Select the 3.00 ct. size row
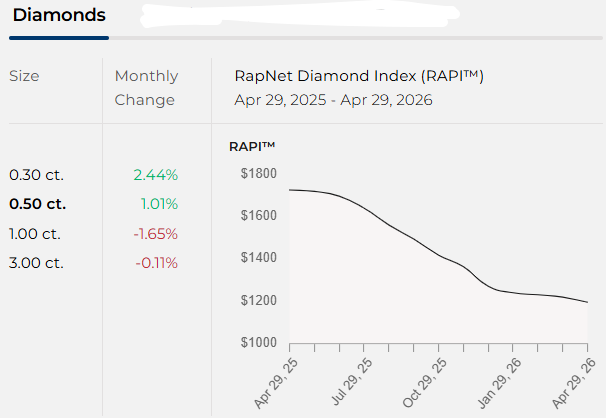The width and height of the screenshot is (606, 418). 37,263
